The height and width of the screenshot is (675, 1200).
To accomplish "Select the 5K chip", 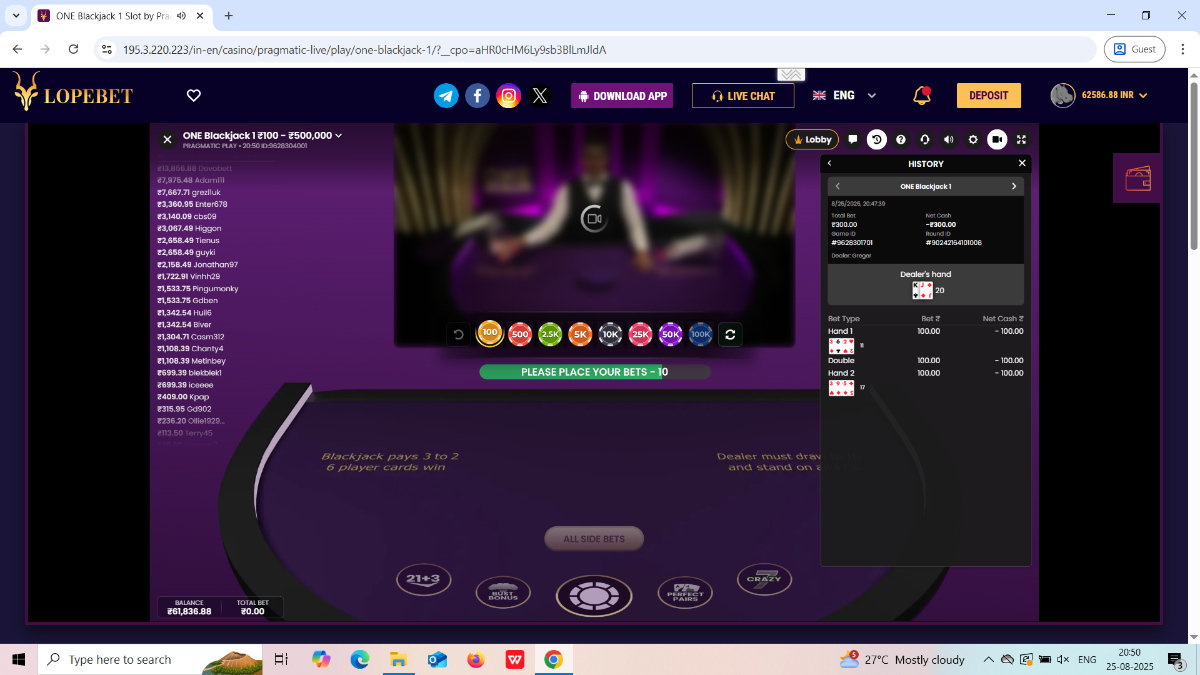I will pyautogui.click(x=580, y=335).
